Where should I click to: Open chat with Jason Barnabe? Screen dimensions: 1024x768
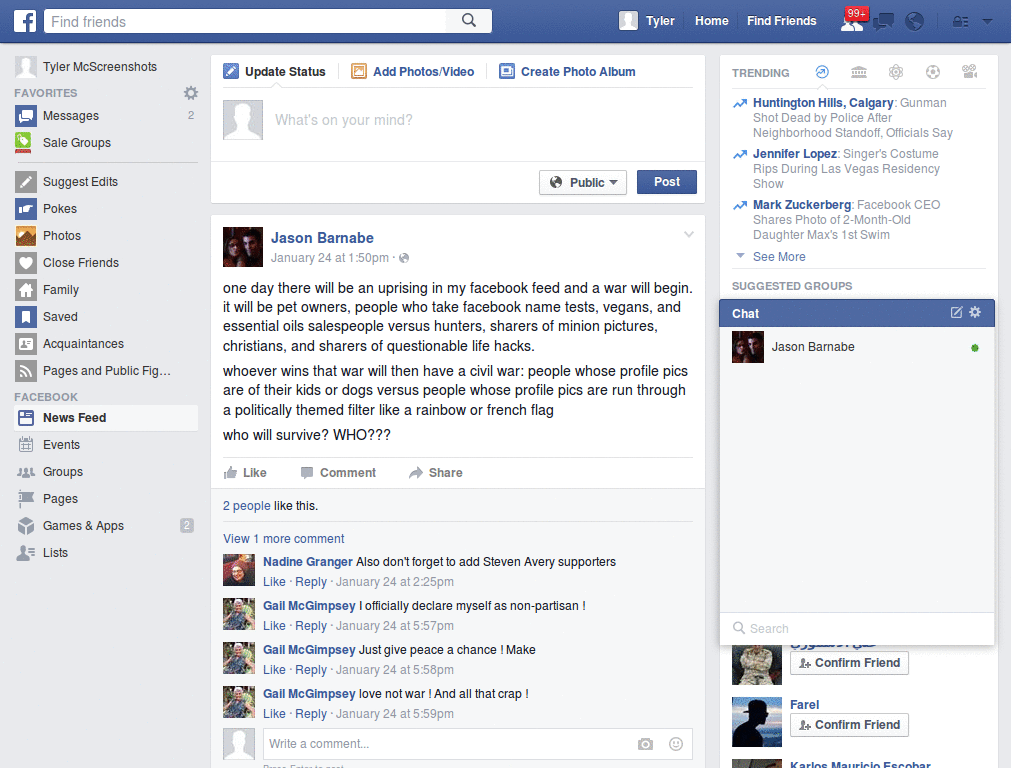click(857, 347)
